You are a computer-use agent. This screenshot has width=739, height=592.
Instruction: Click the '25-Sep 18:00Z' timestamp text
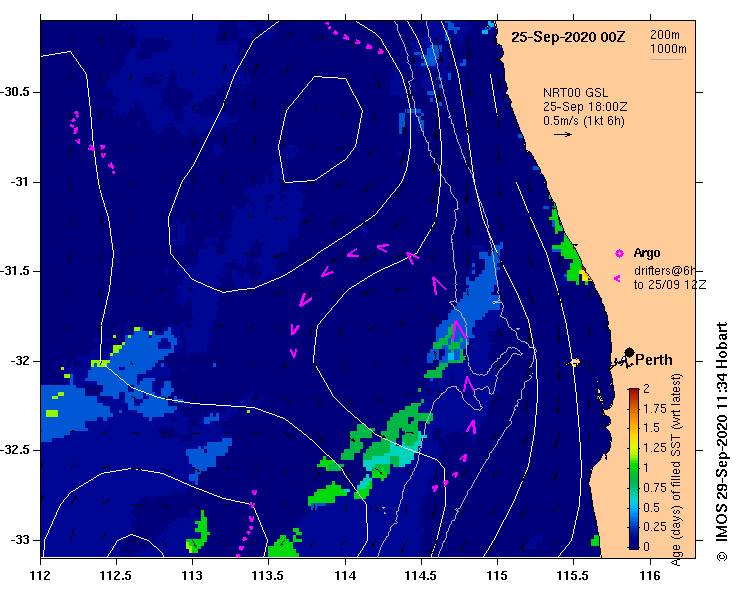point(584,107)
